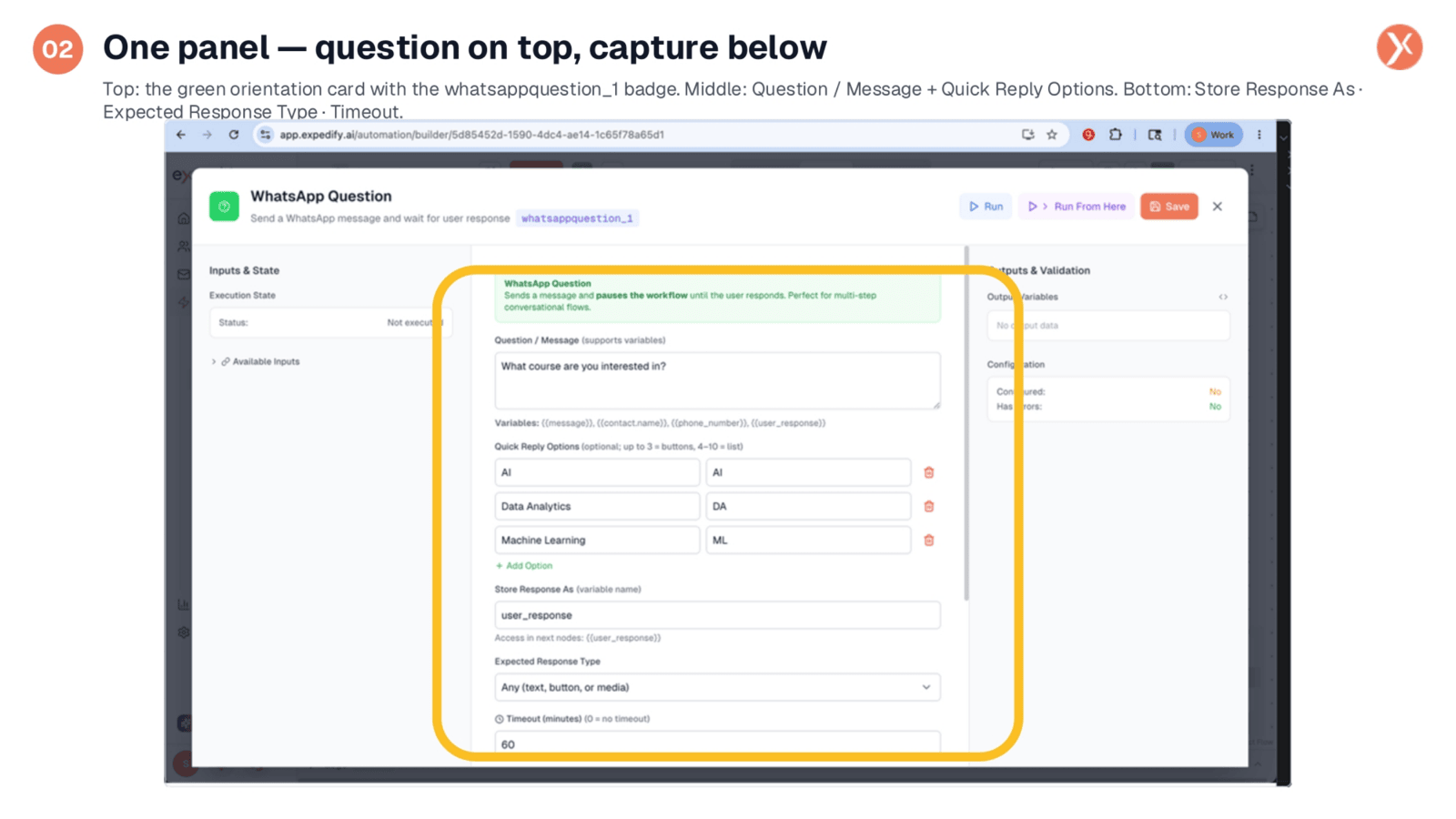Click the ML quick reply value field
The width and height of the screenshot is (1456, 819).
[808, 540]
